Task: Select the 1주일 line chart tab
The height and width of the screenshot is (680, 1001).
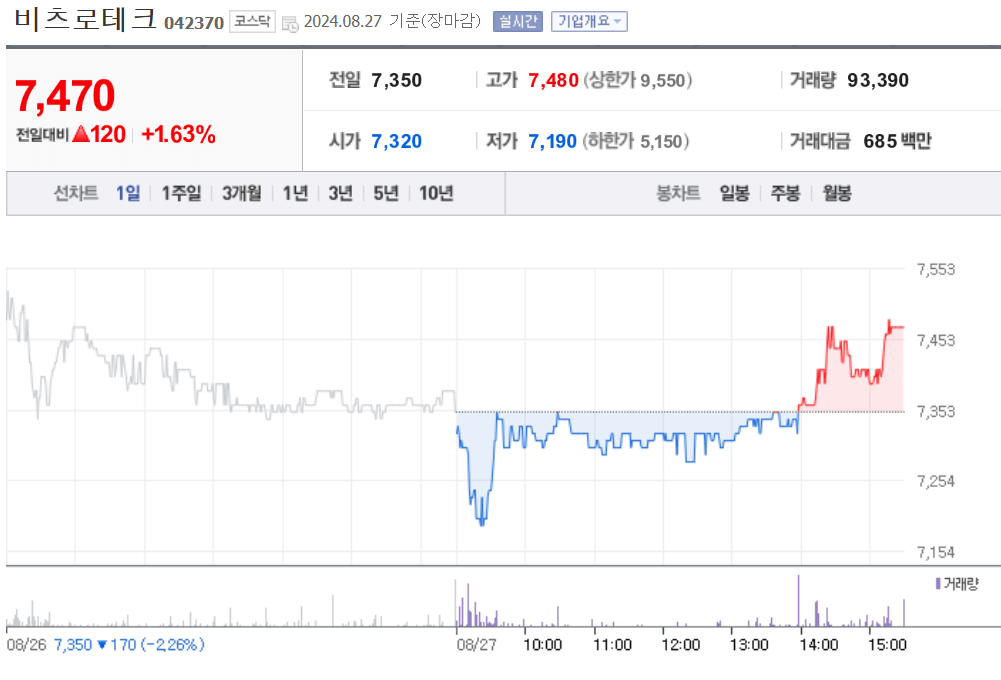Action: 181,193
